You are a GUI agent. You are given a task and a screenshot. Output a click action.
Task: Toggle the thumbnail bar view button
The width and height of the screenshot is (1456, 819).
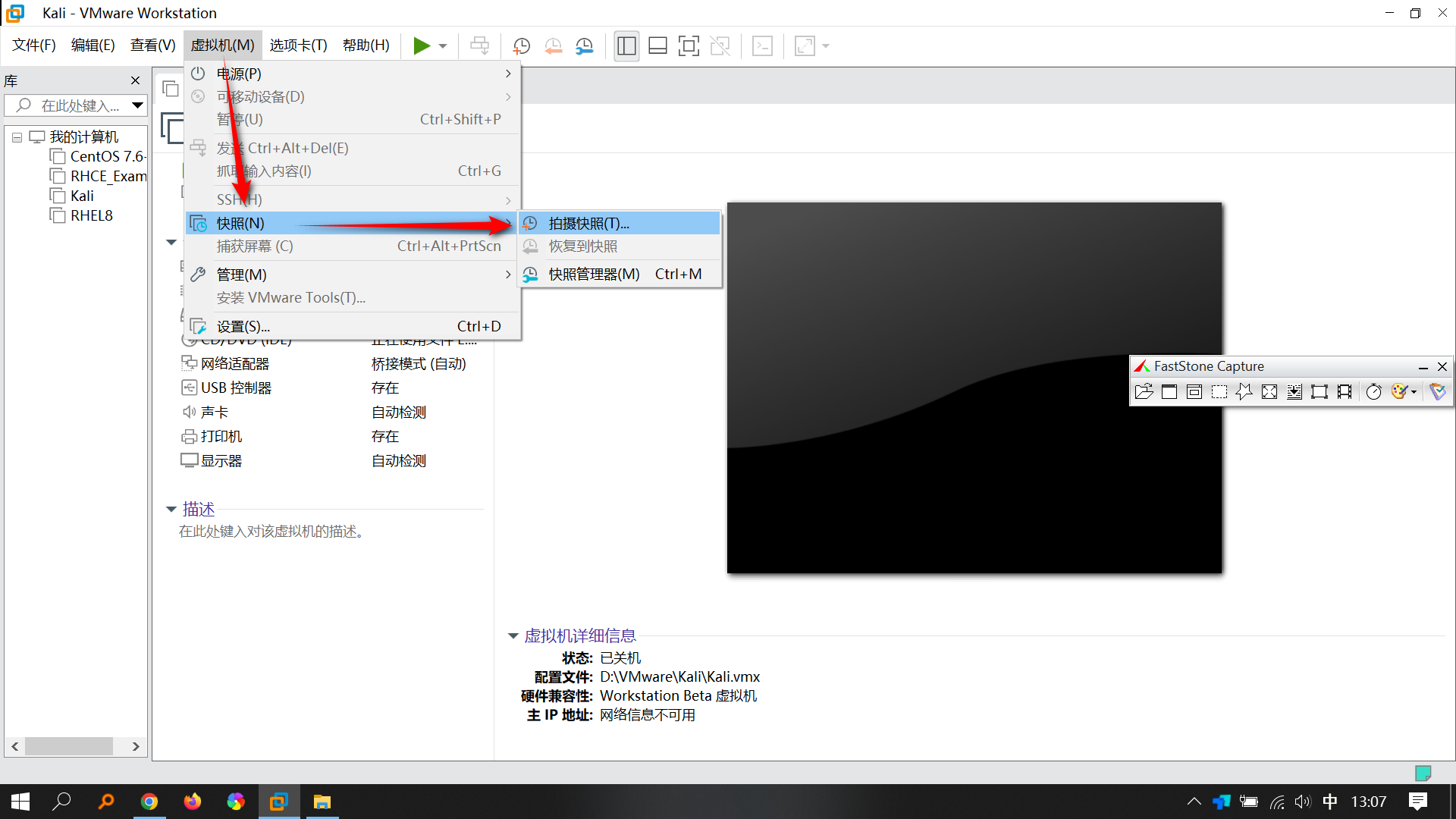click(x=657, y=46)
